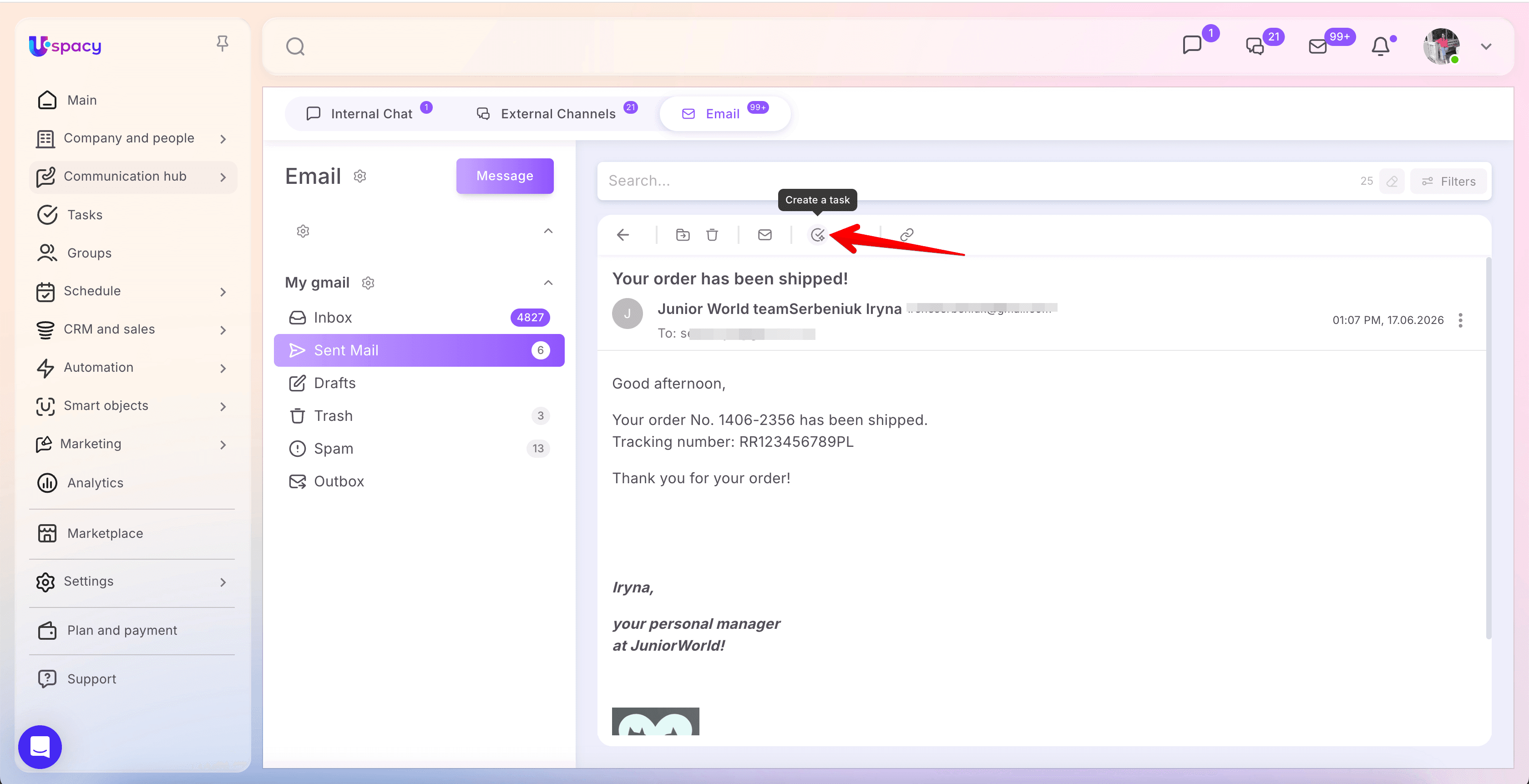Open email notifications icon in header
The image size is (1529, 784).
pyautogui.click(x=1318, y=46)
